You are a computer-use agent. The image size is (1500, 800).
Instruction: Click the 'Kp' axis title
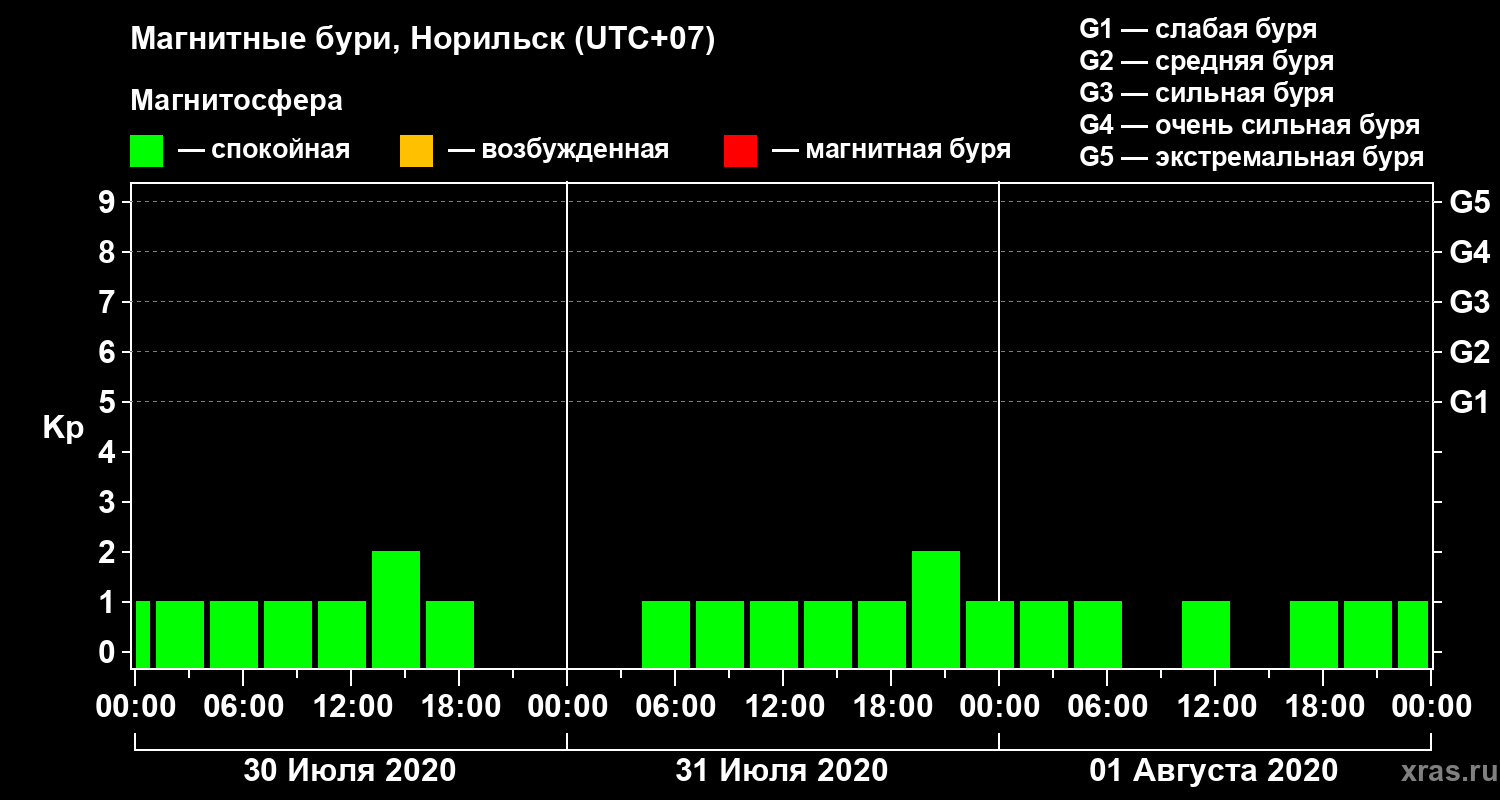[62, 427]
